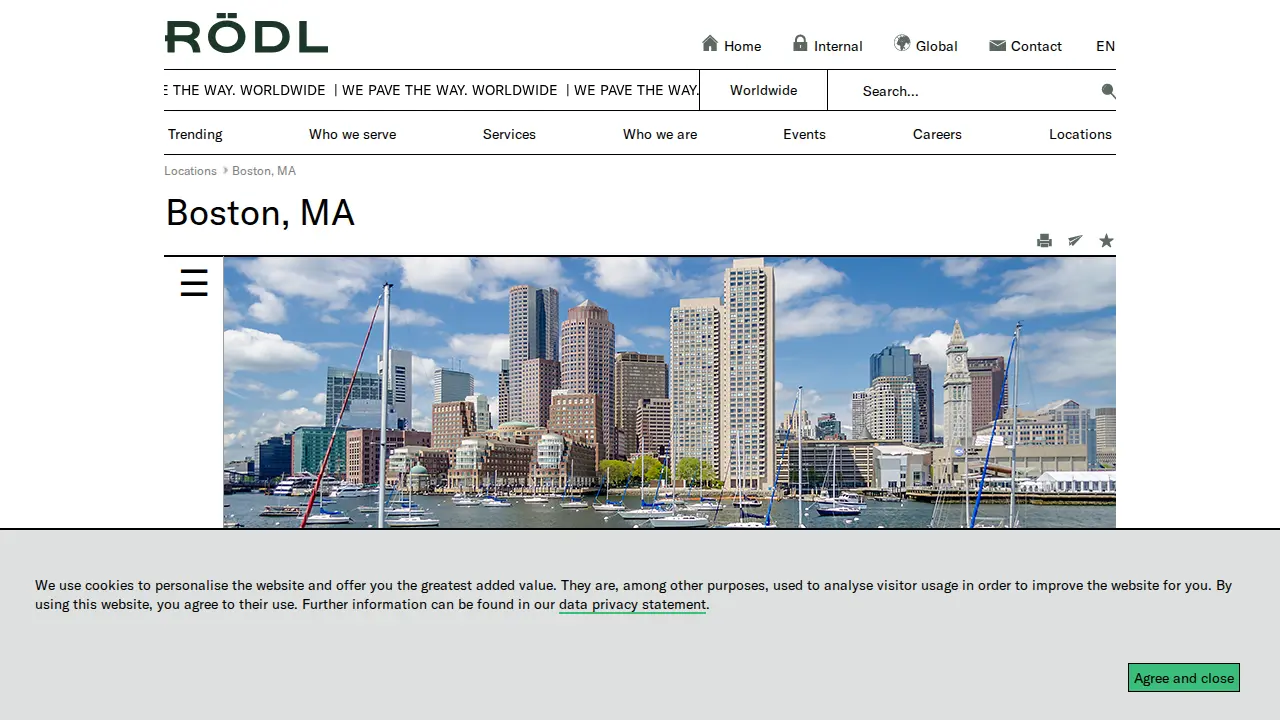1280x720 pixels.
Task: Click the Contact link text
Action: click(x=1036, y=46)
